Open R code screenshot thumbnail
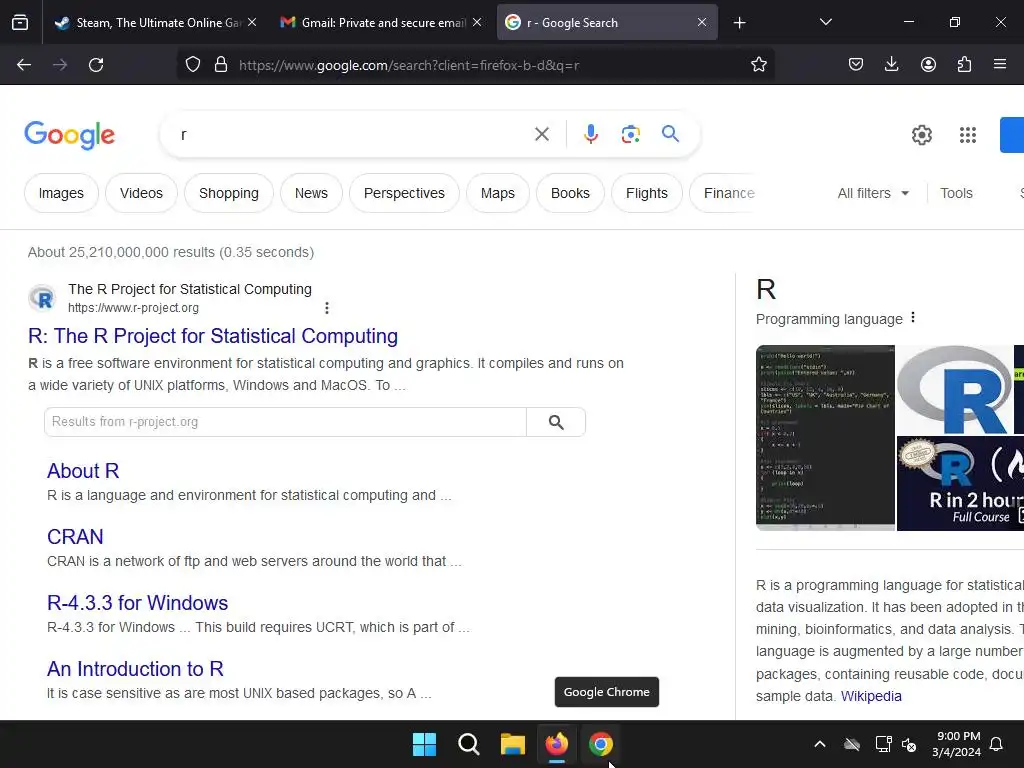The height and width of the screenshot is (768, 1024). pyautogui.click(x=825, y=438)
